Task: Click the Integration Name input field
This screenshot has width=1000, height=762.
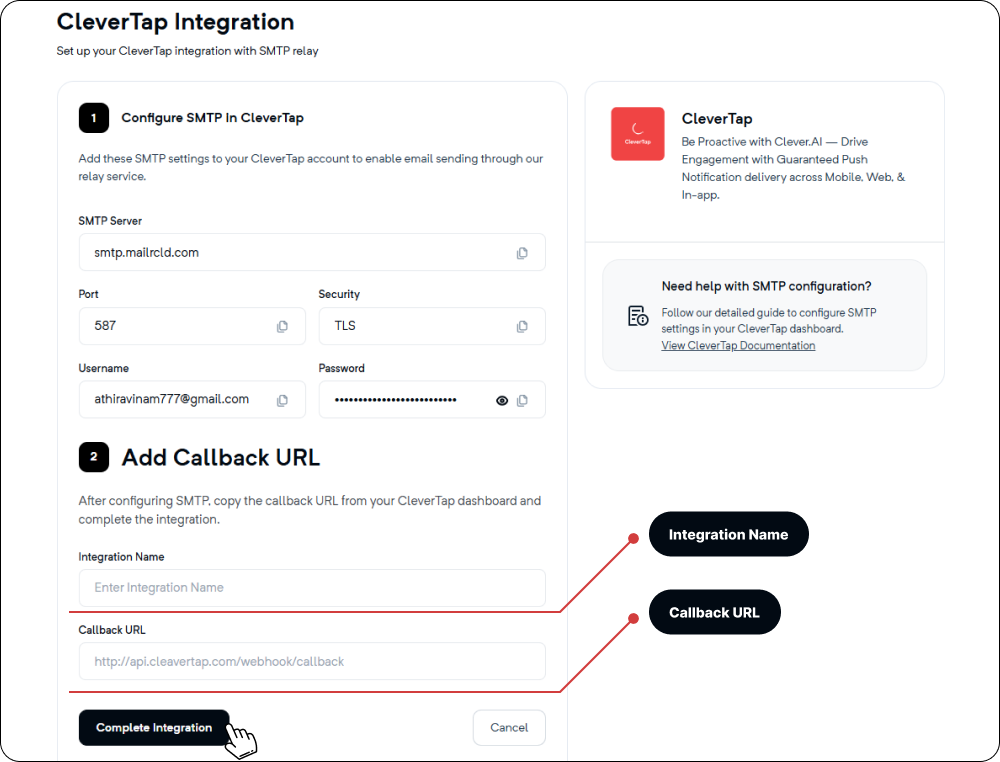Action: [x=312, y=587]
